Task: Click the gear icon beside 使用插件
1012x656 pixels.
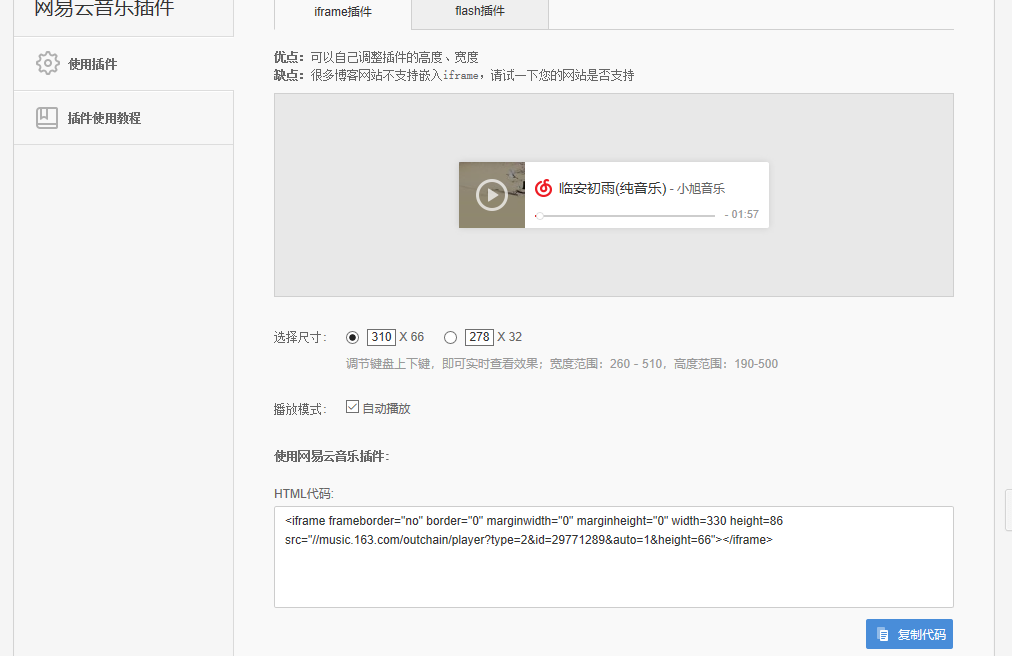Action: [x=47, y=62]
